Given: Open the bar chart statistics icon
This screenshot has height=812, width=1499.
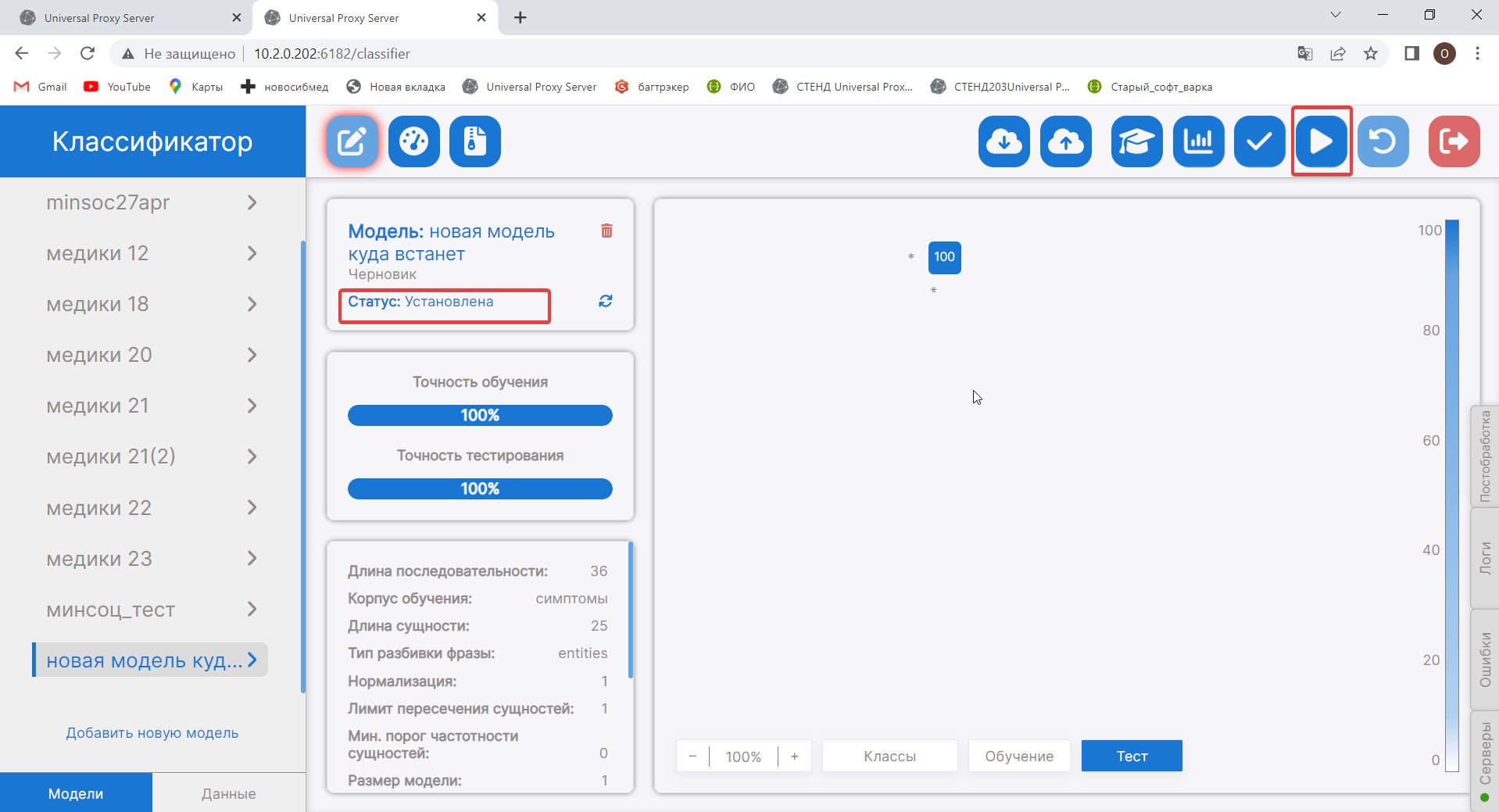Looking at the screenshot, I should pyautogui.click(x=1198, y=141).
